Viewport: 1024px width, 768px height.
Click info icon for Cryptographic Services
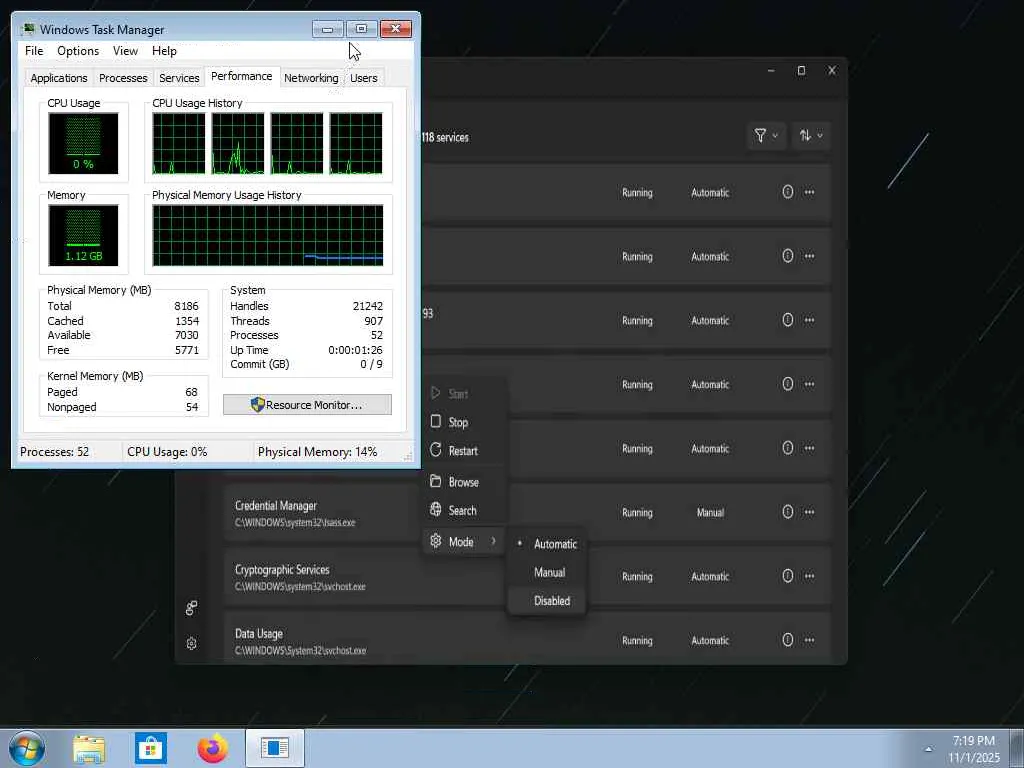pyautogui.click(x=788, y=576)
